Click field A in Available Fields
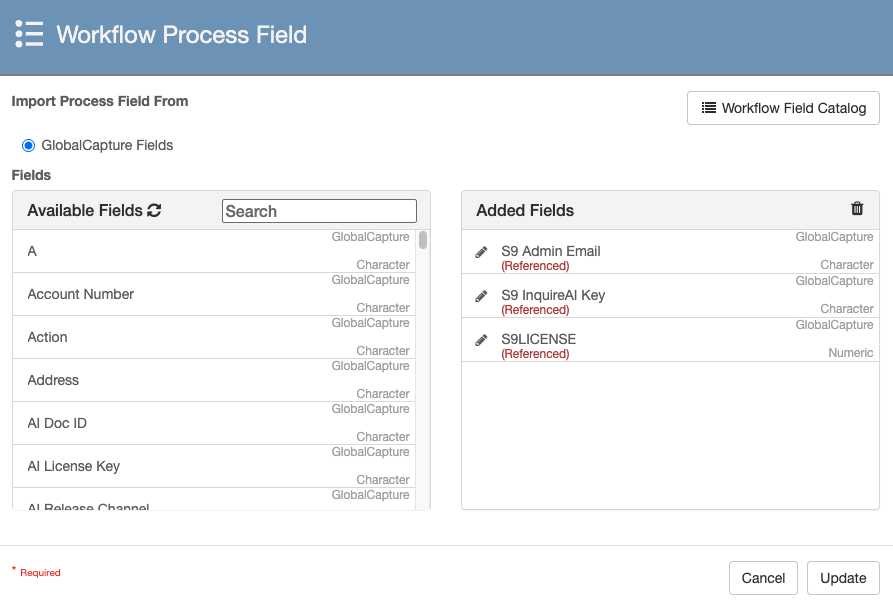 tap(32, 251)
